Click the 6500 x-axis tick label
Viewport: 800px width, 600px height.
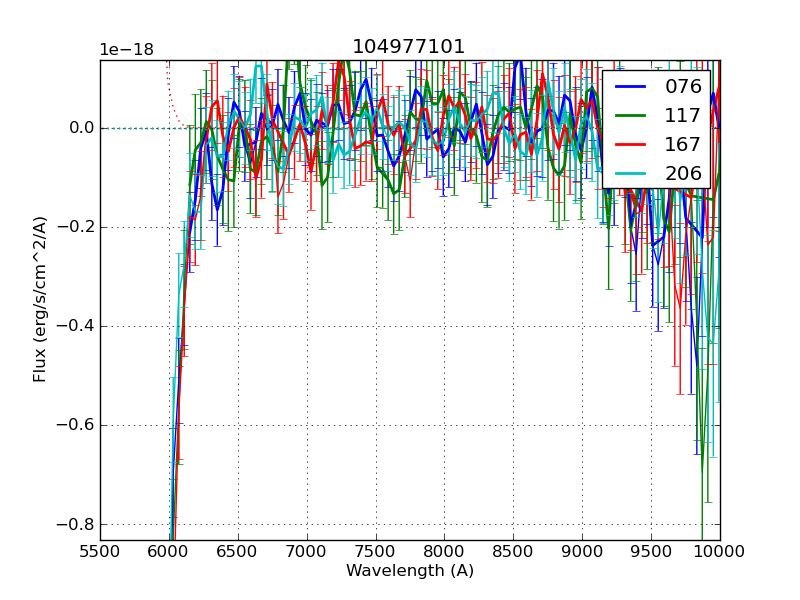click(237, 551)
